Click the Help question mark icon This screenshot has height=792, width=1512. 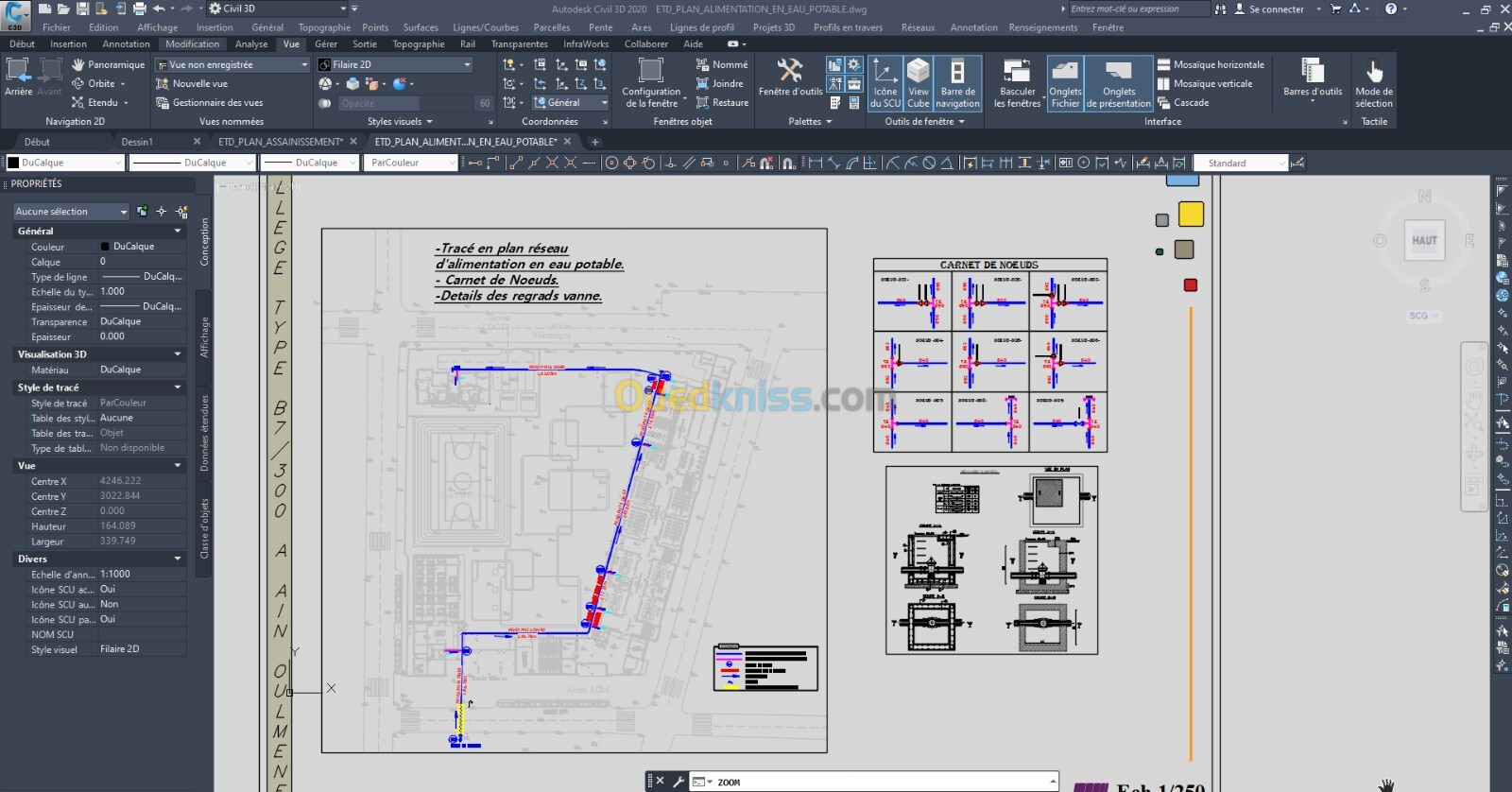pyautogui.click(x=1391, y=9)
